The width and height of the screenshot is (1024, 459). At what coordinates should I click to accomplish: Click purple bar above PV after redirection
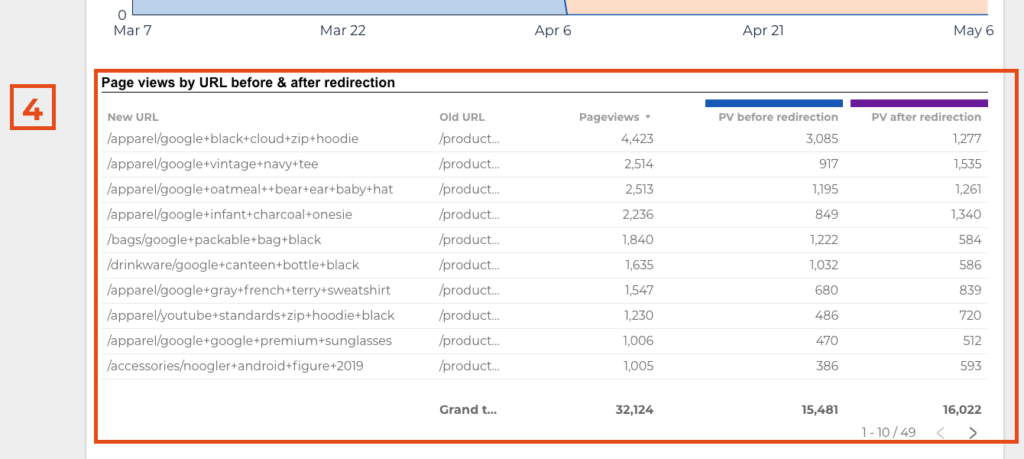coord(919,103)
